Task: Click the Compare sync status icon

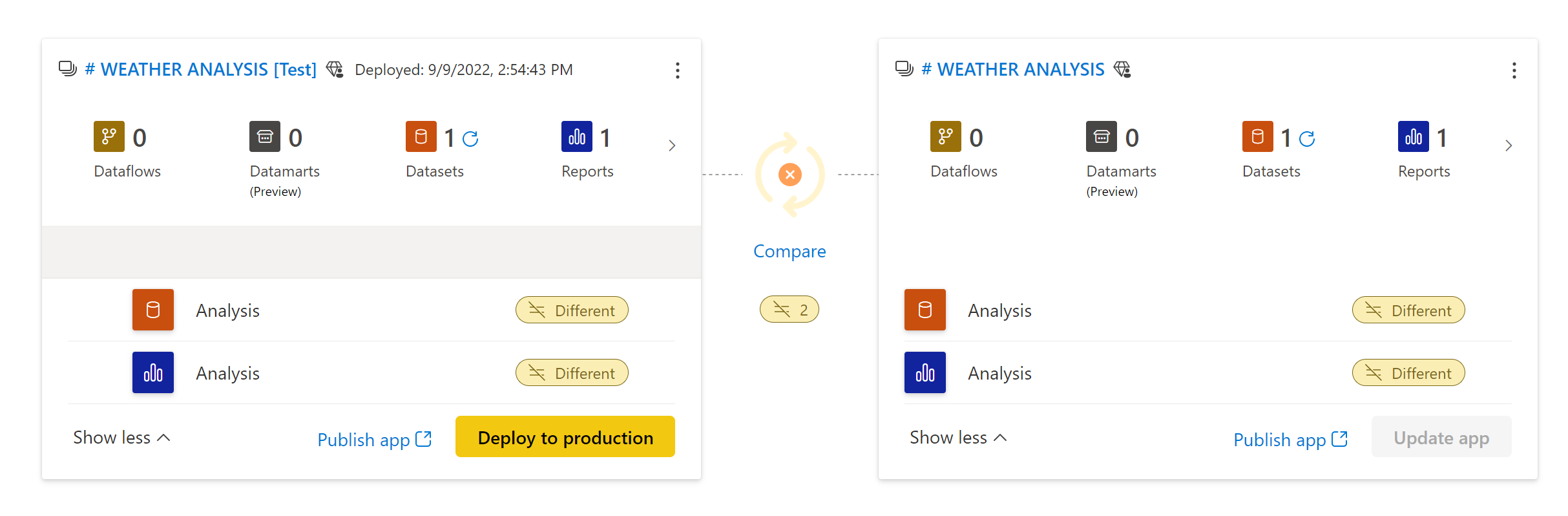Action: pos(789,175)
